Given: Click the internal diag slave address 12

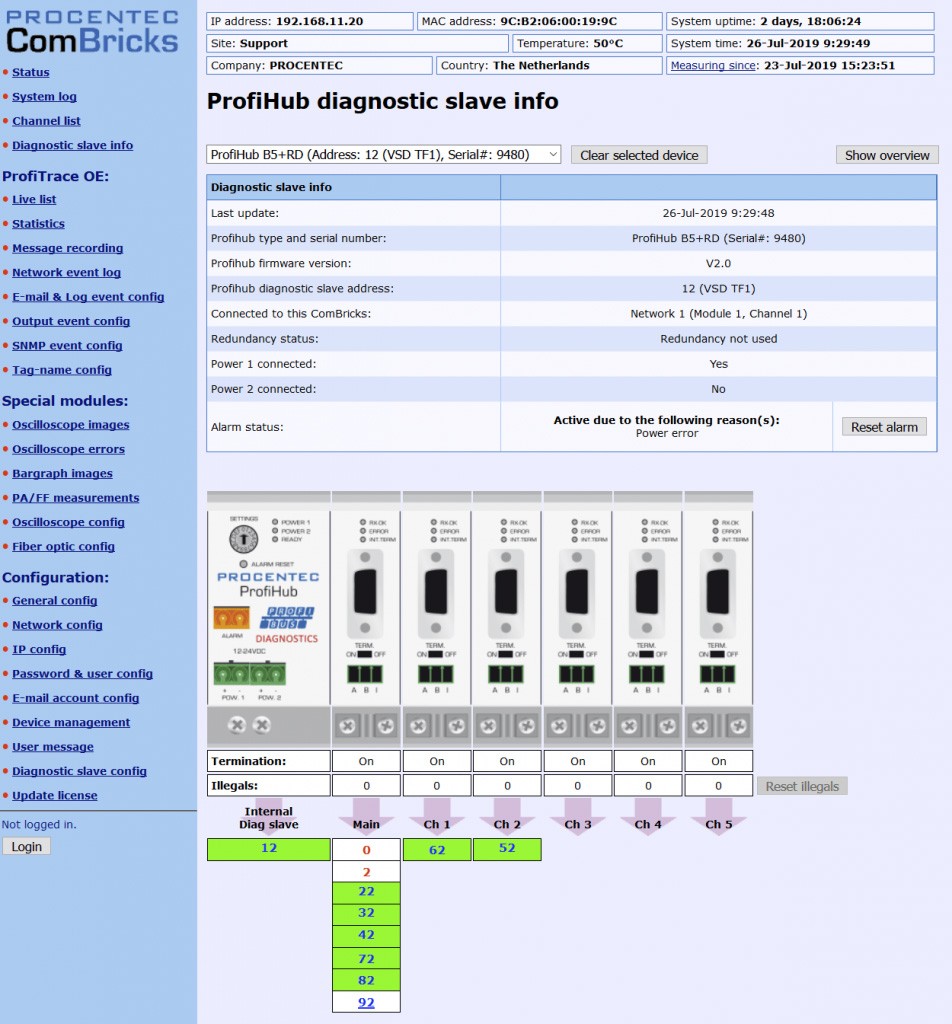Looking at the screenshot, I should [268, 849].
